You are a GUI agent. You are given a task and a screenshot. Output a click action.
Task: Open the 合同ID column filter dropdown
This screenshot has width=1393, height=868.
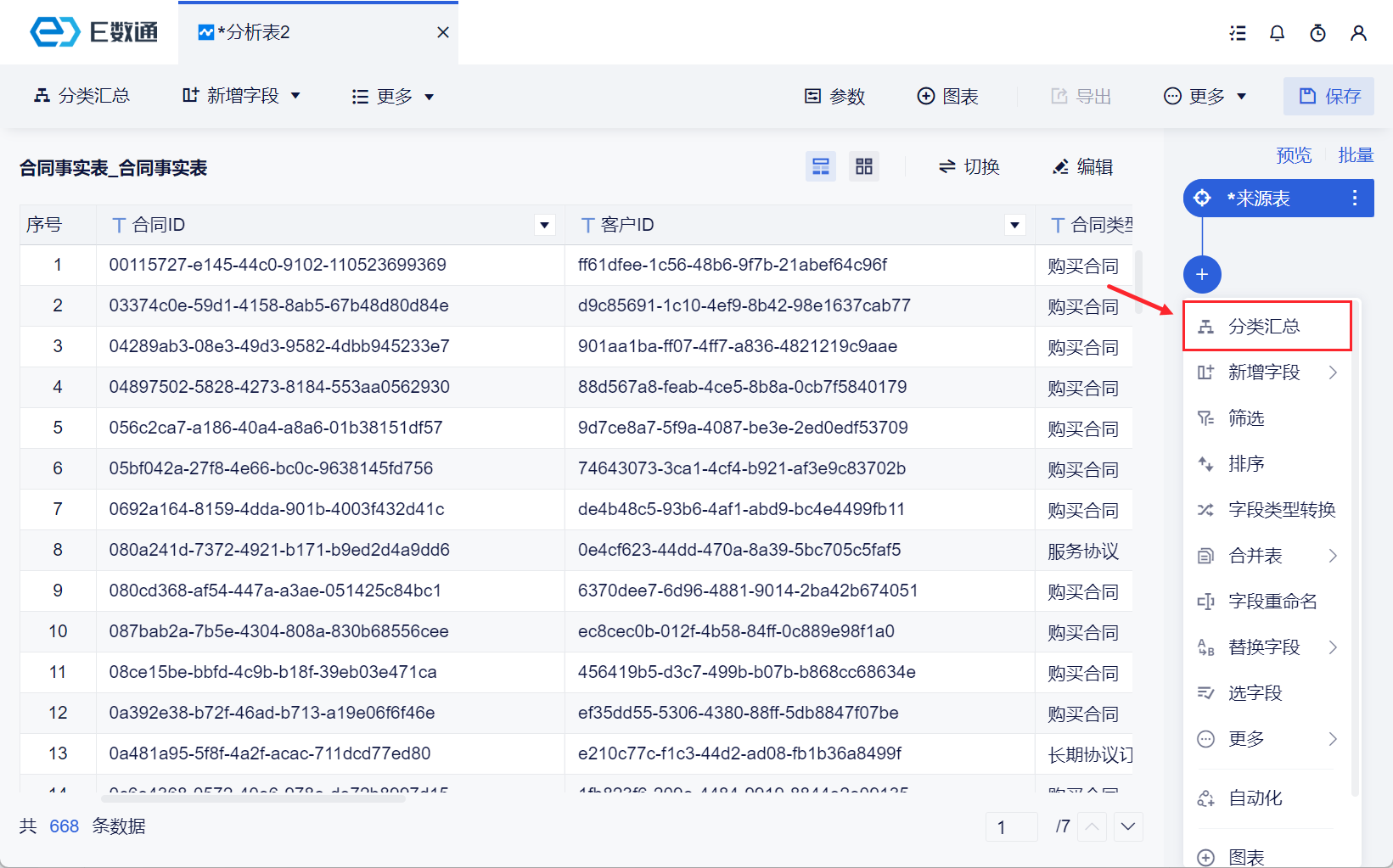click(x=545, y=225)
